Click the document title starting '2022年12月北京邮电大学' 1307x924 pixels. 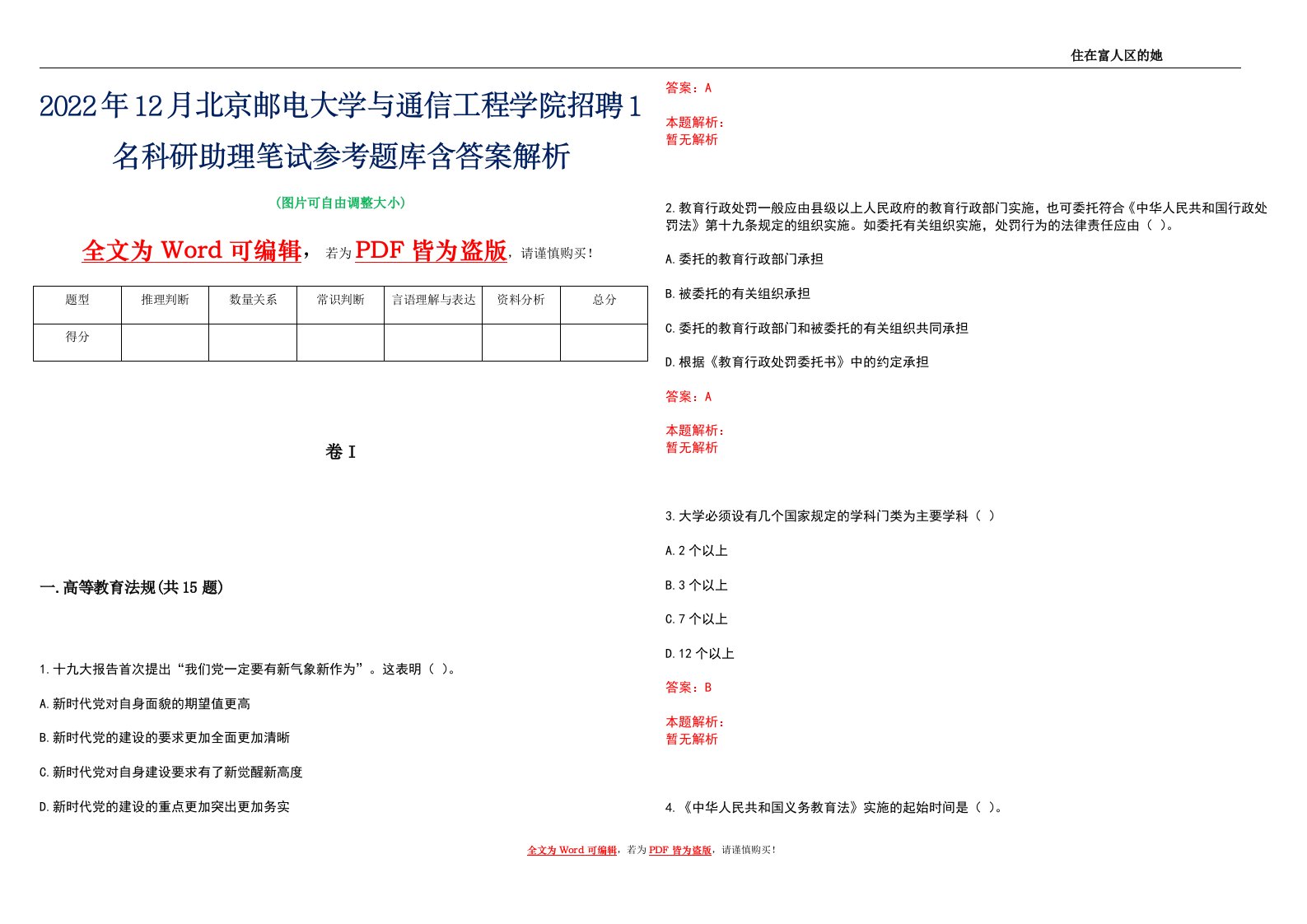click(340, 131)
